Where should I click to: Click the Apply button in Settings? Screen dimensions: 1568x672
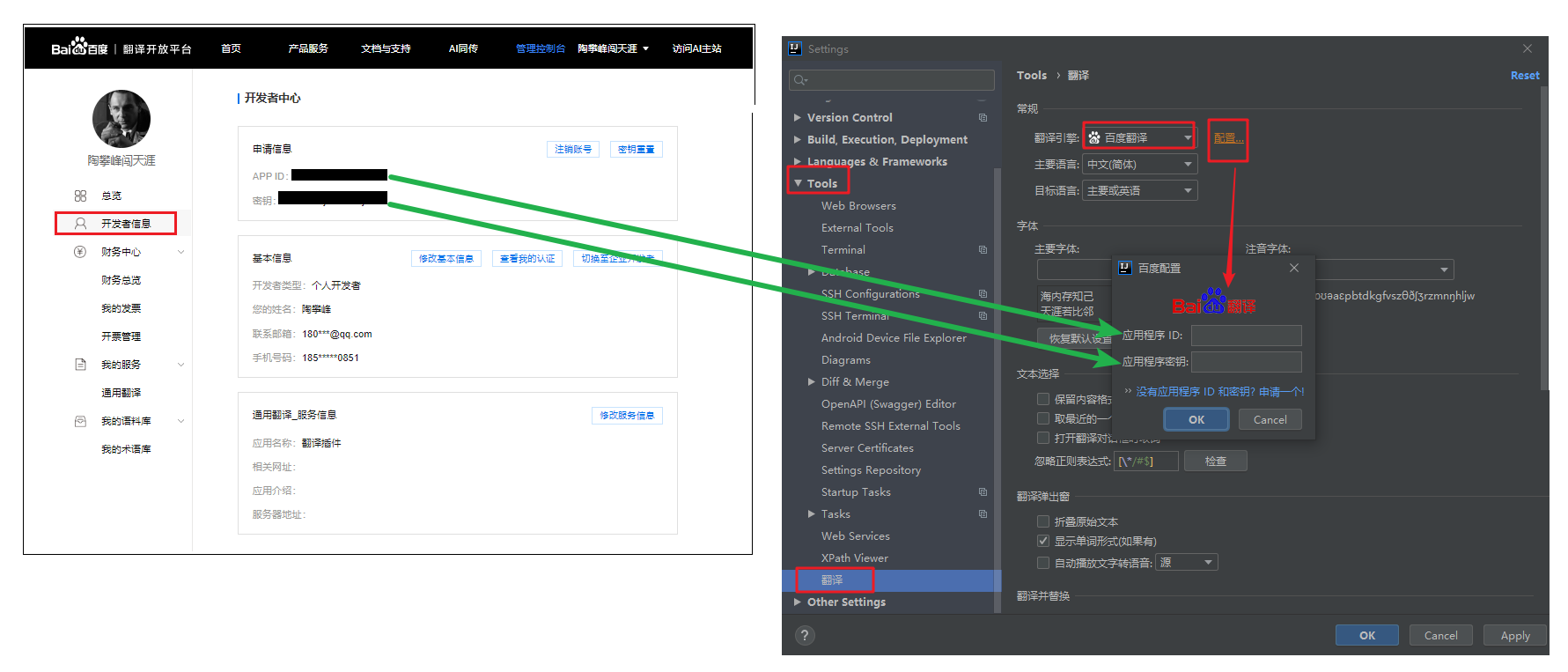pyautogui.click(x=1515, y=635)
